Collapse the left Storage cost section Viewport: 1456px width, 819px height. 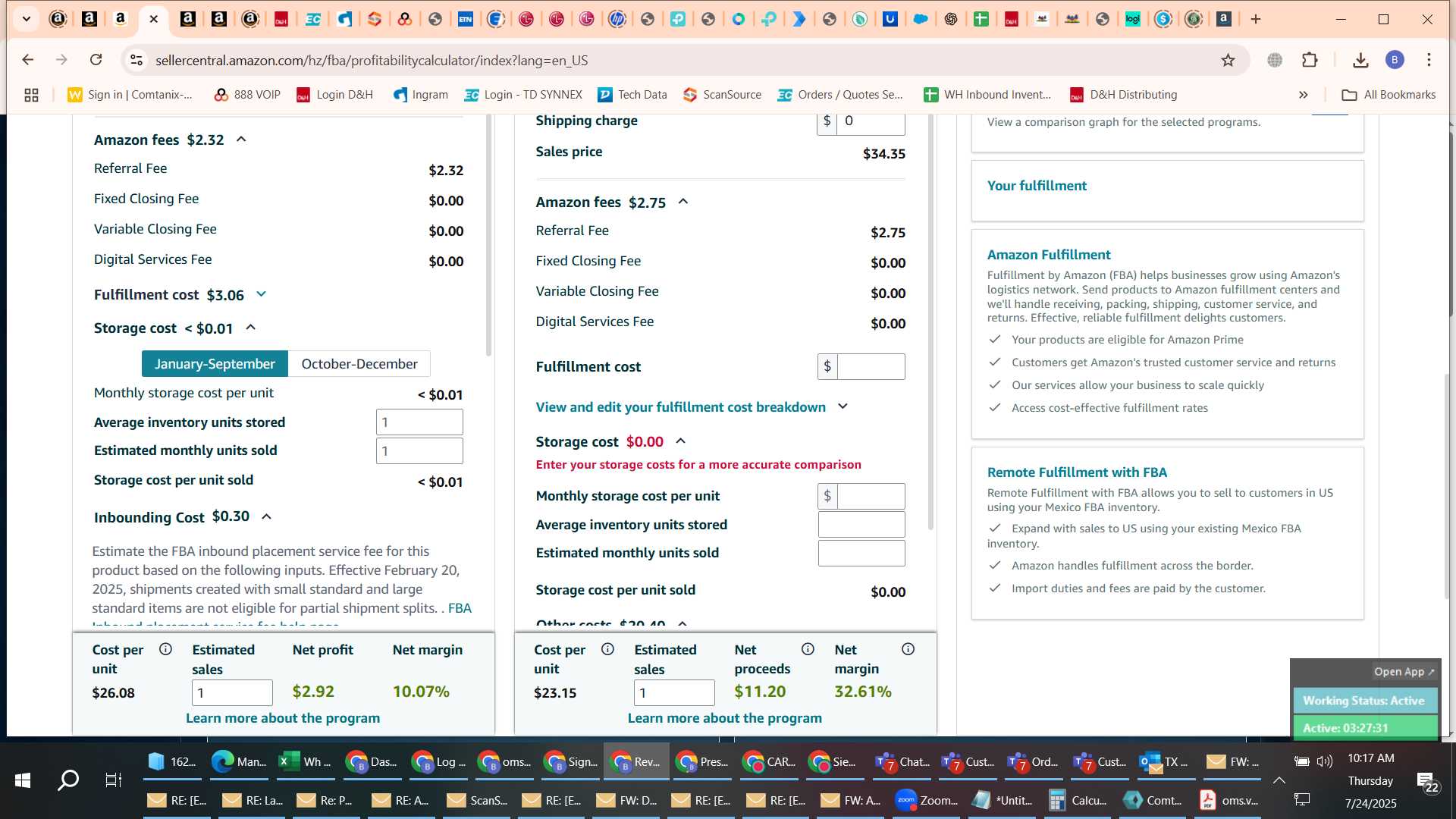click(251, 328)
